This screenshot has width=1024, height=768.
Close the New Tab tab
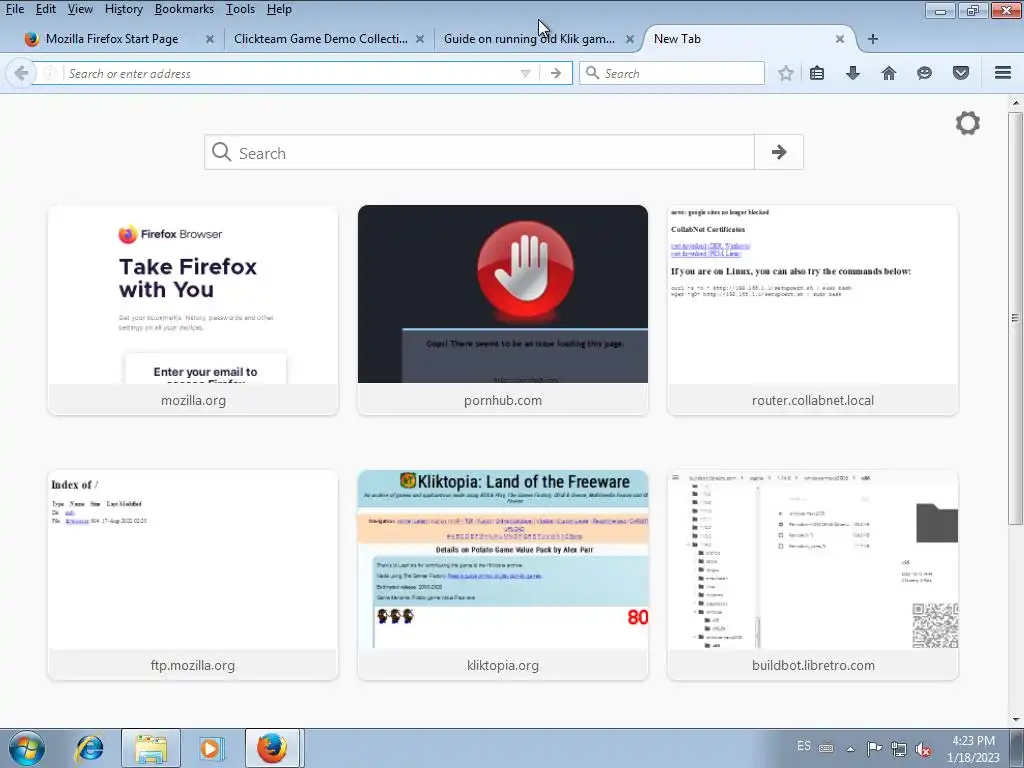pyautogui.click(x=840, y=39)
